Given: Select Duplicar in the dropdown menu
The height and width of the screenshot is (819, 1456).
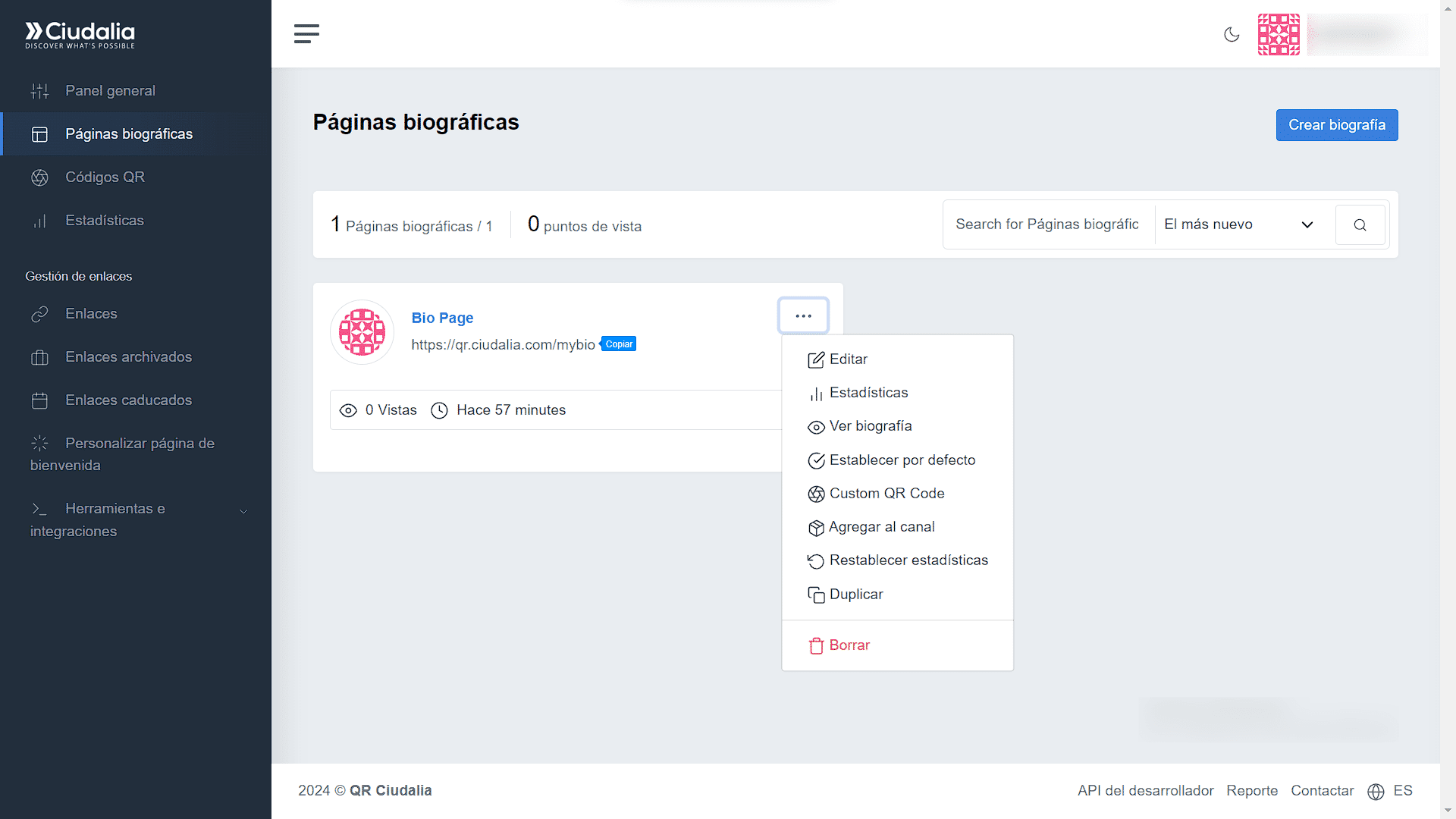Looking at the screenshot, I should click(x=855, y=595).
